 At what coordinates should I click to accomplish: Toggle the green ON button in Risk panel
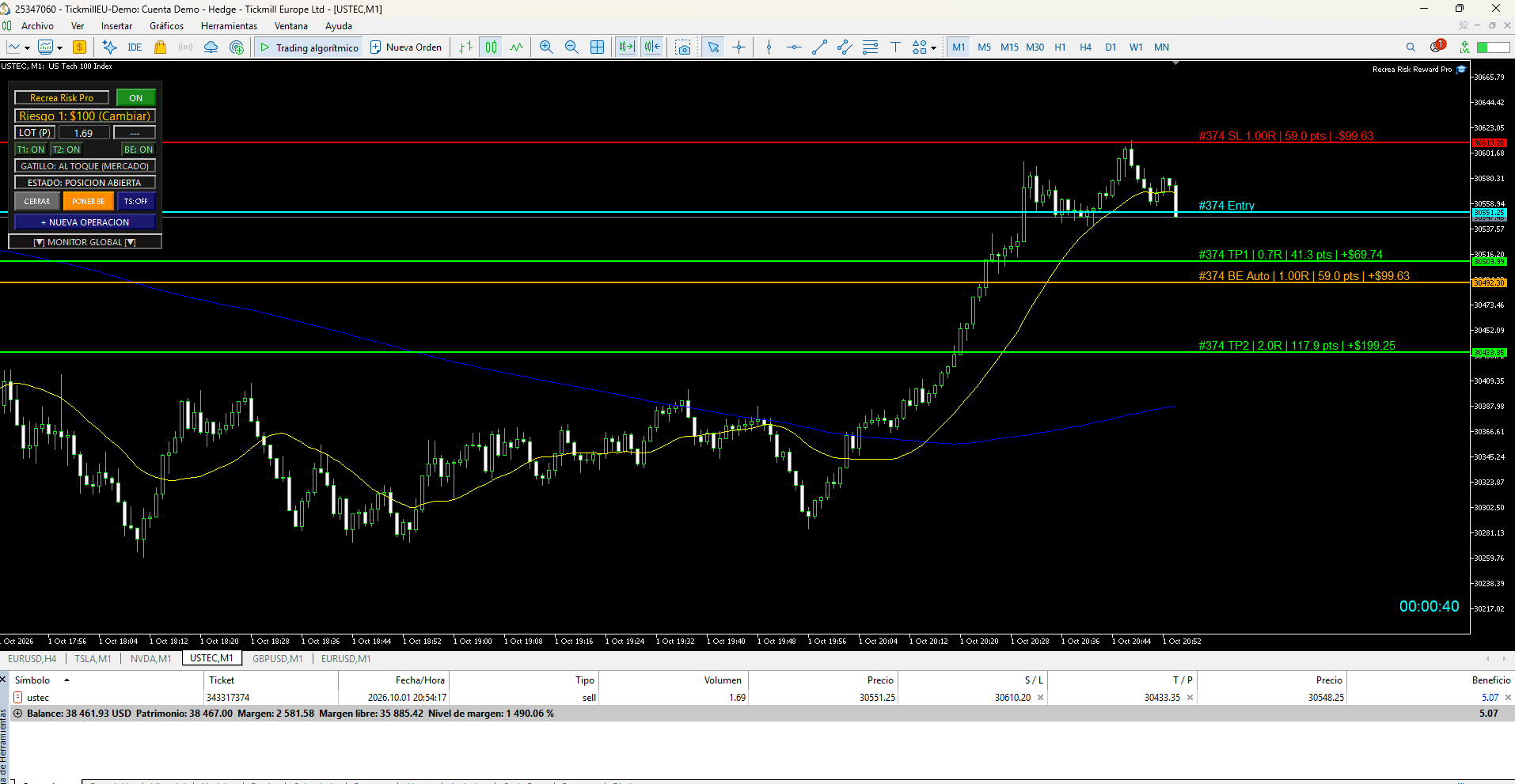(x=136, y=98)
